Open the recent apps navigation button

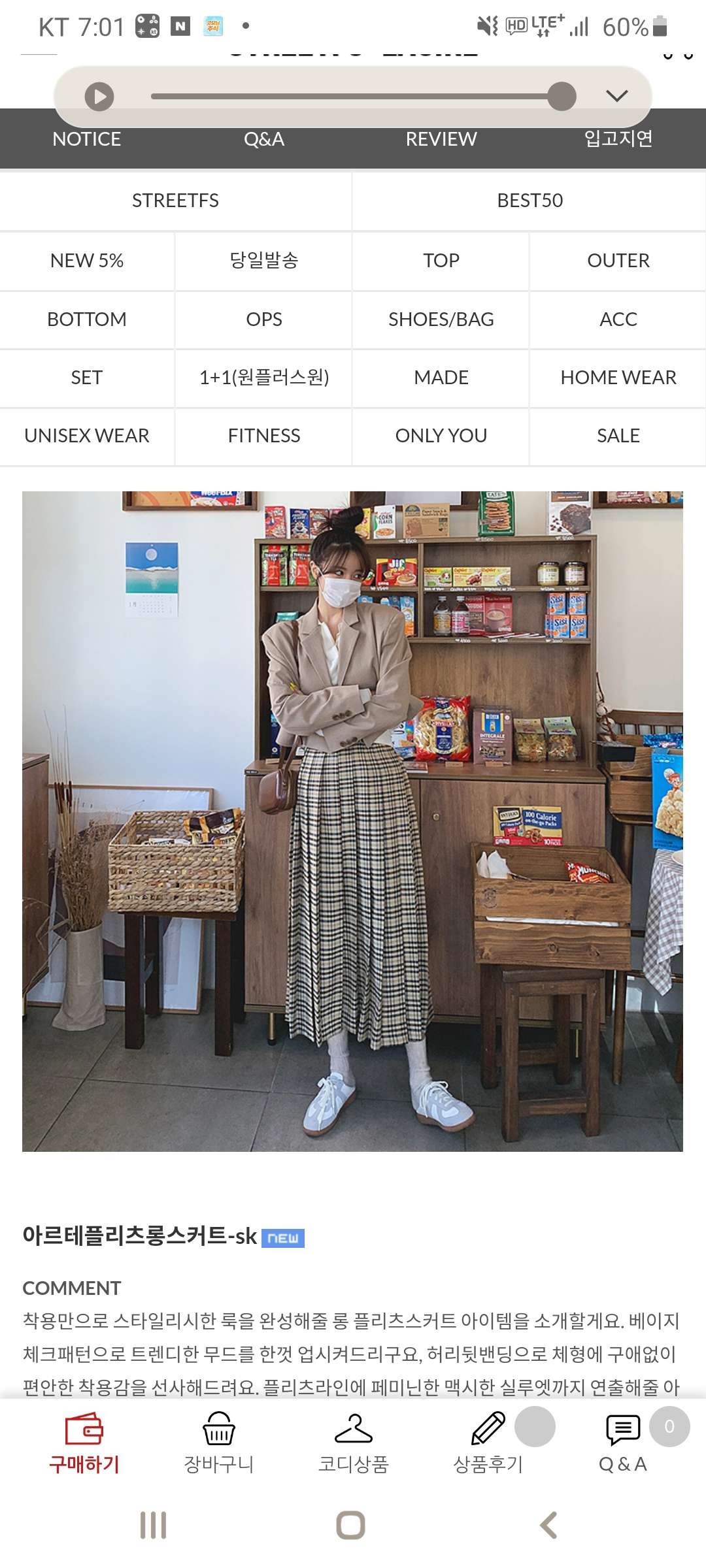[x=154, y=1526]
